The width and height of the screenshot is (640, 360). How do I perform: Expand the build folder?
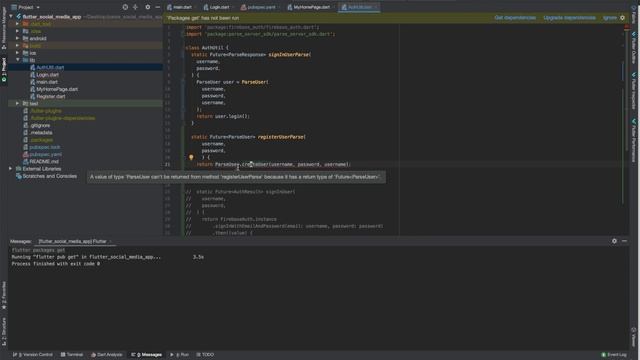pyautogui.click(x=18, y=46)
